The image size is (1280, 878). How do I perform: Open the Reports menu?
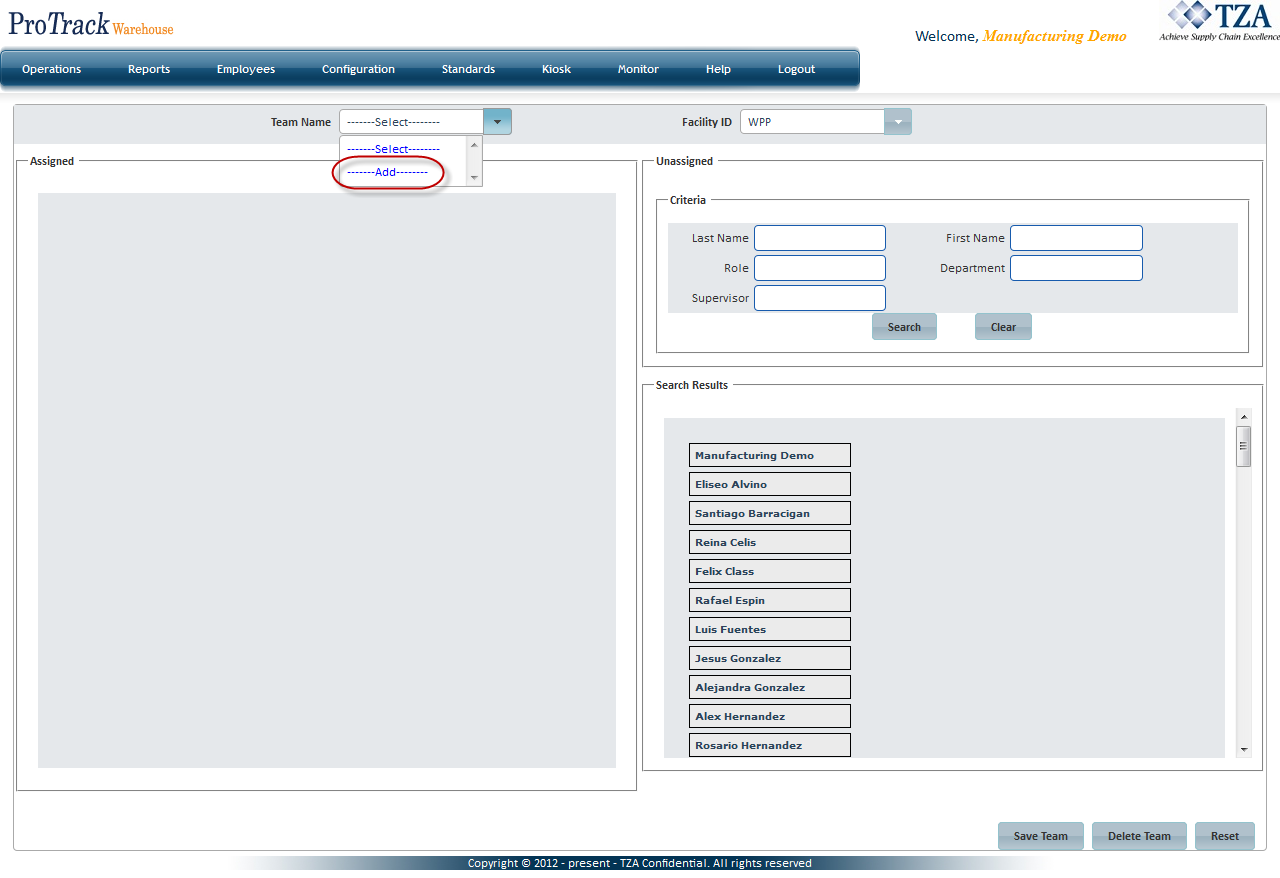tap(149, 69)
